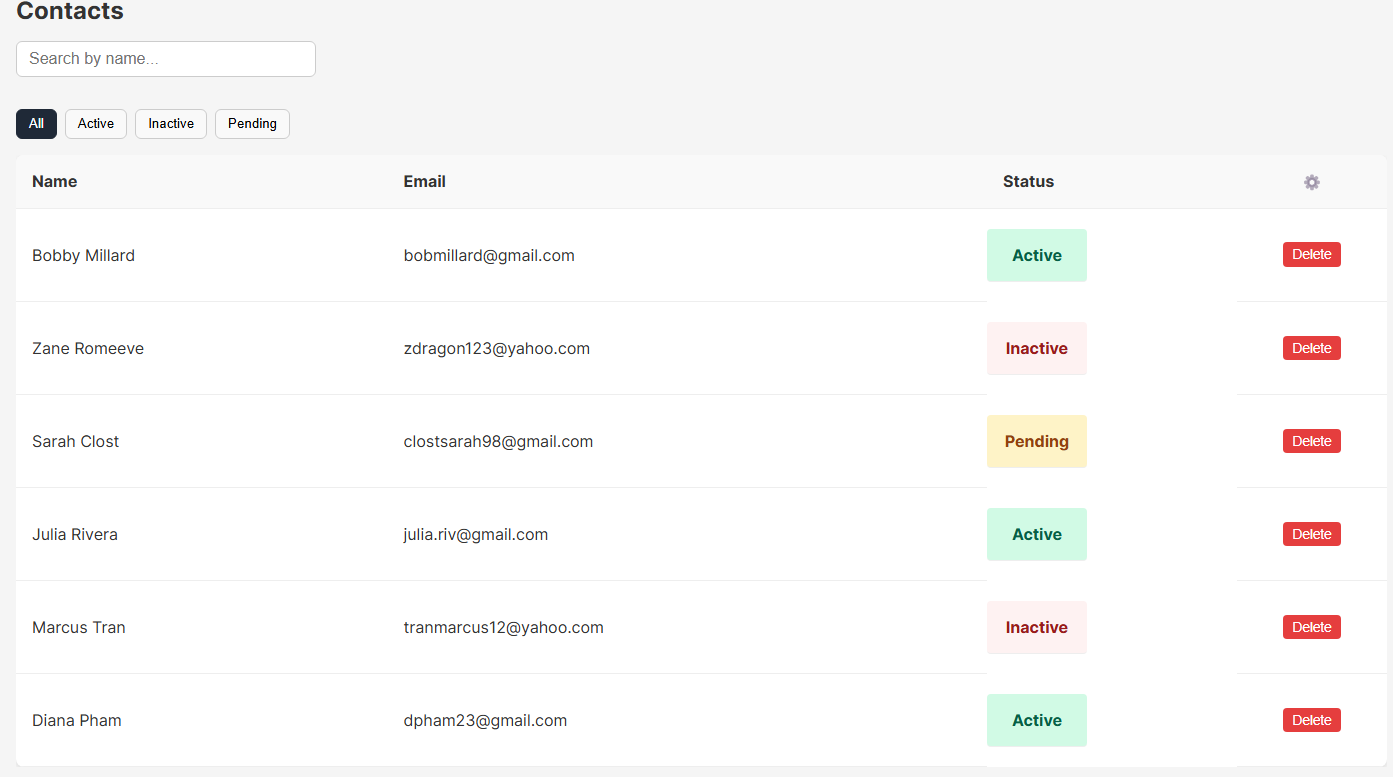The width and height of the screenshot is (1393, 777).
Task: Filter contacts by Active status
Action: pos(96,124)
